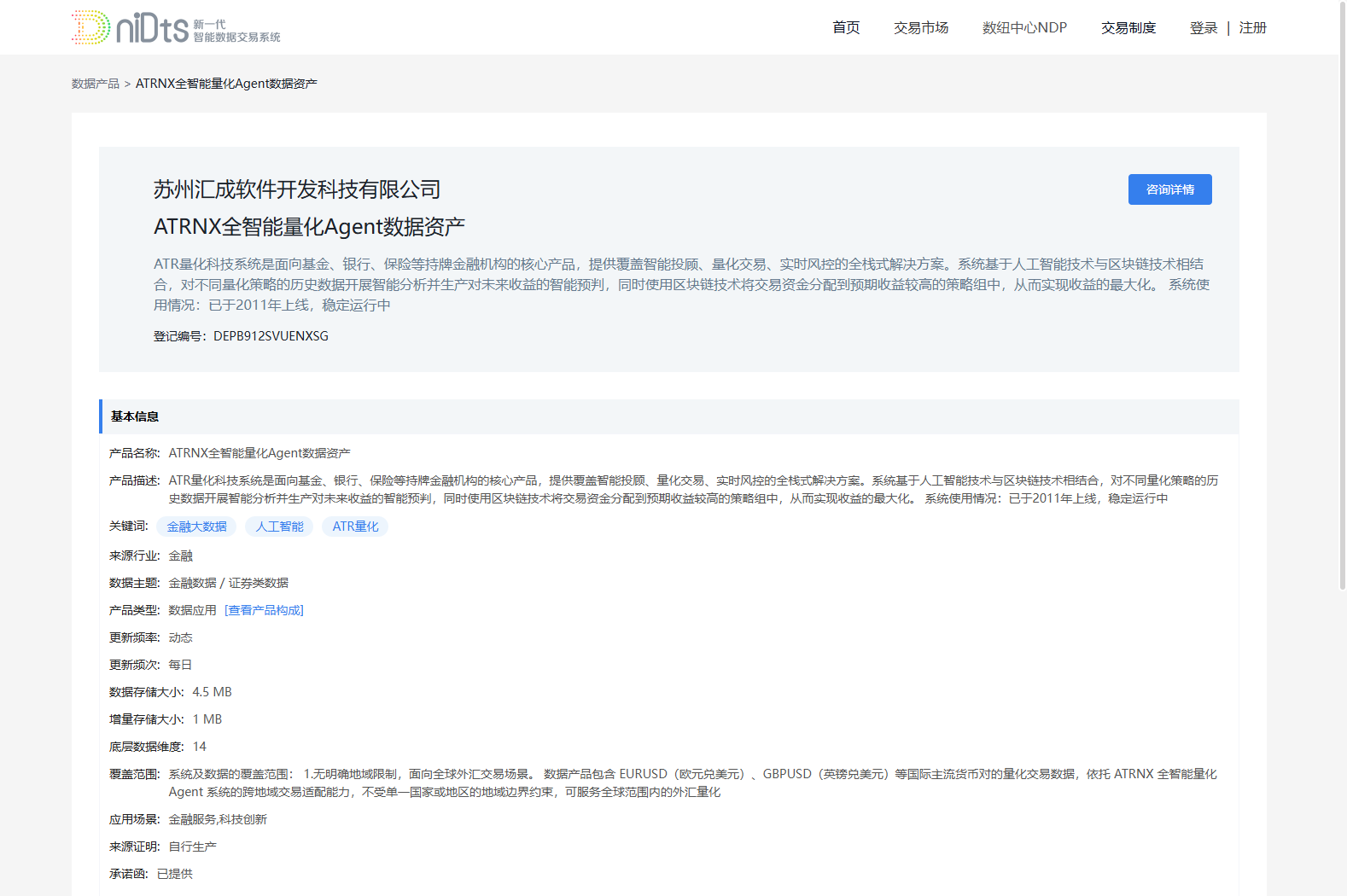This screenshot has height=896, width=1347.
Task: Select the 人工智能 keyword tag
Action: [279, 527]
